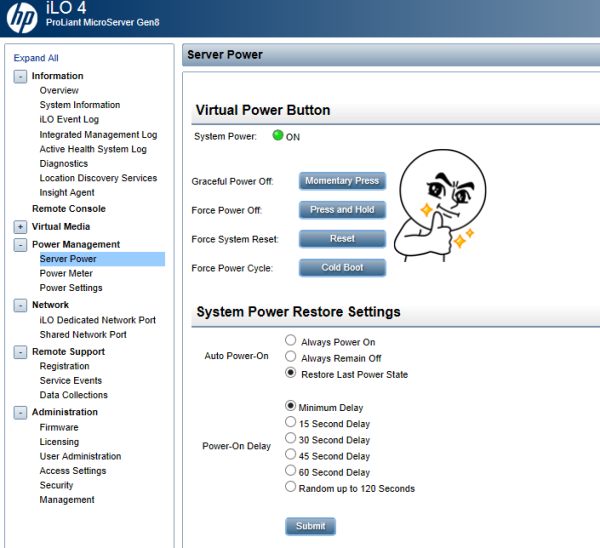The image size is (600, 548).
Task: Open Insight Agent page
Action: coord(67,192)
